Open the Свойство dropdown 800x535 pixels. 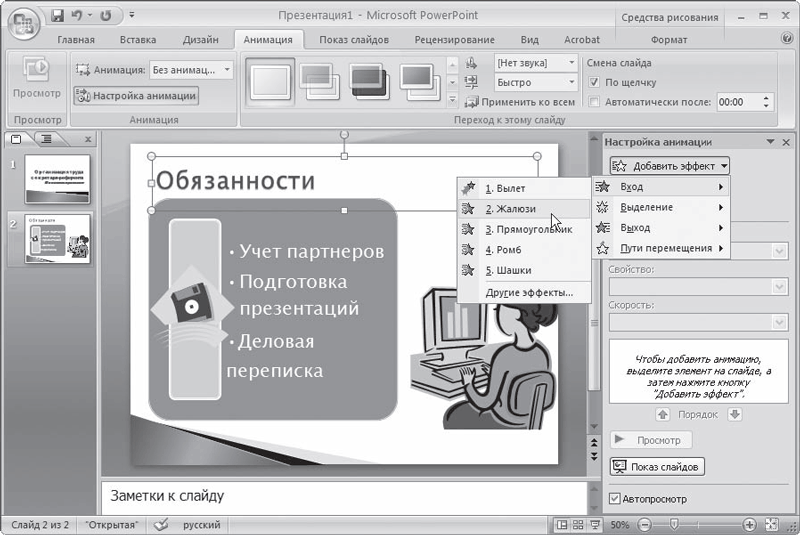click(698, 287)
